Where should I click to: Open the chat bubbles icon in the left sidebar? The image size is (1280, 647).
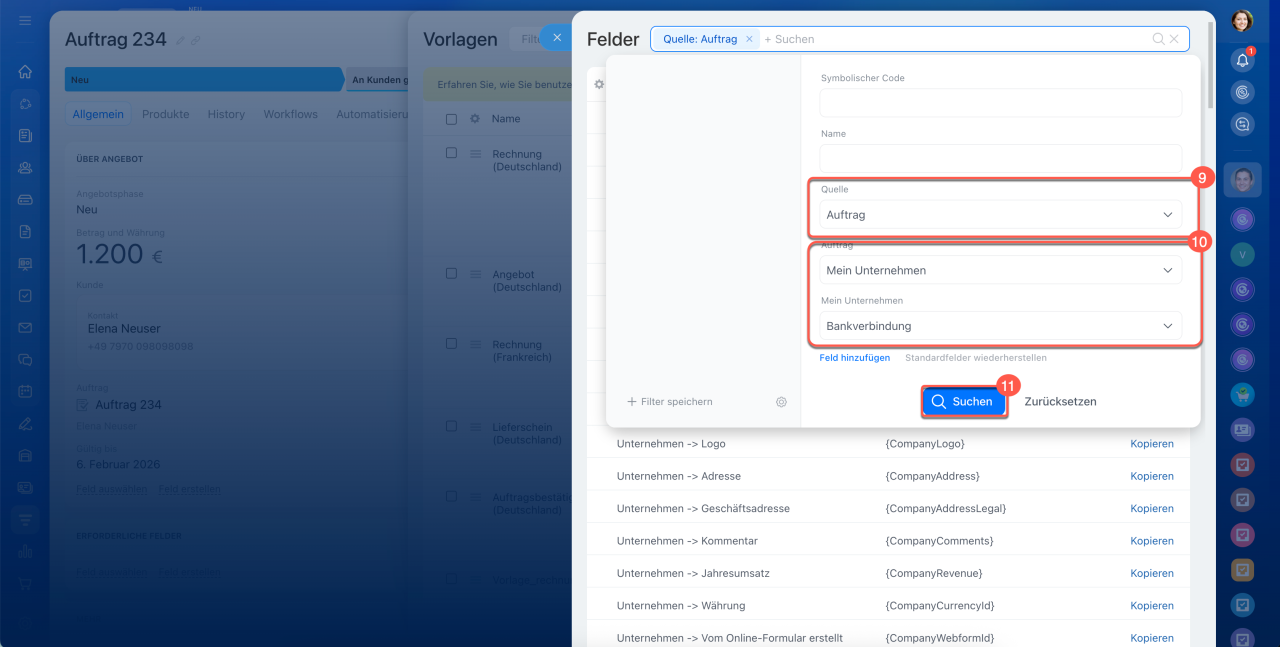(25, 360)
